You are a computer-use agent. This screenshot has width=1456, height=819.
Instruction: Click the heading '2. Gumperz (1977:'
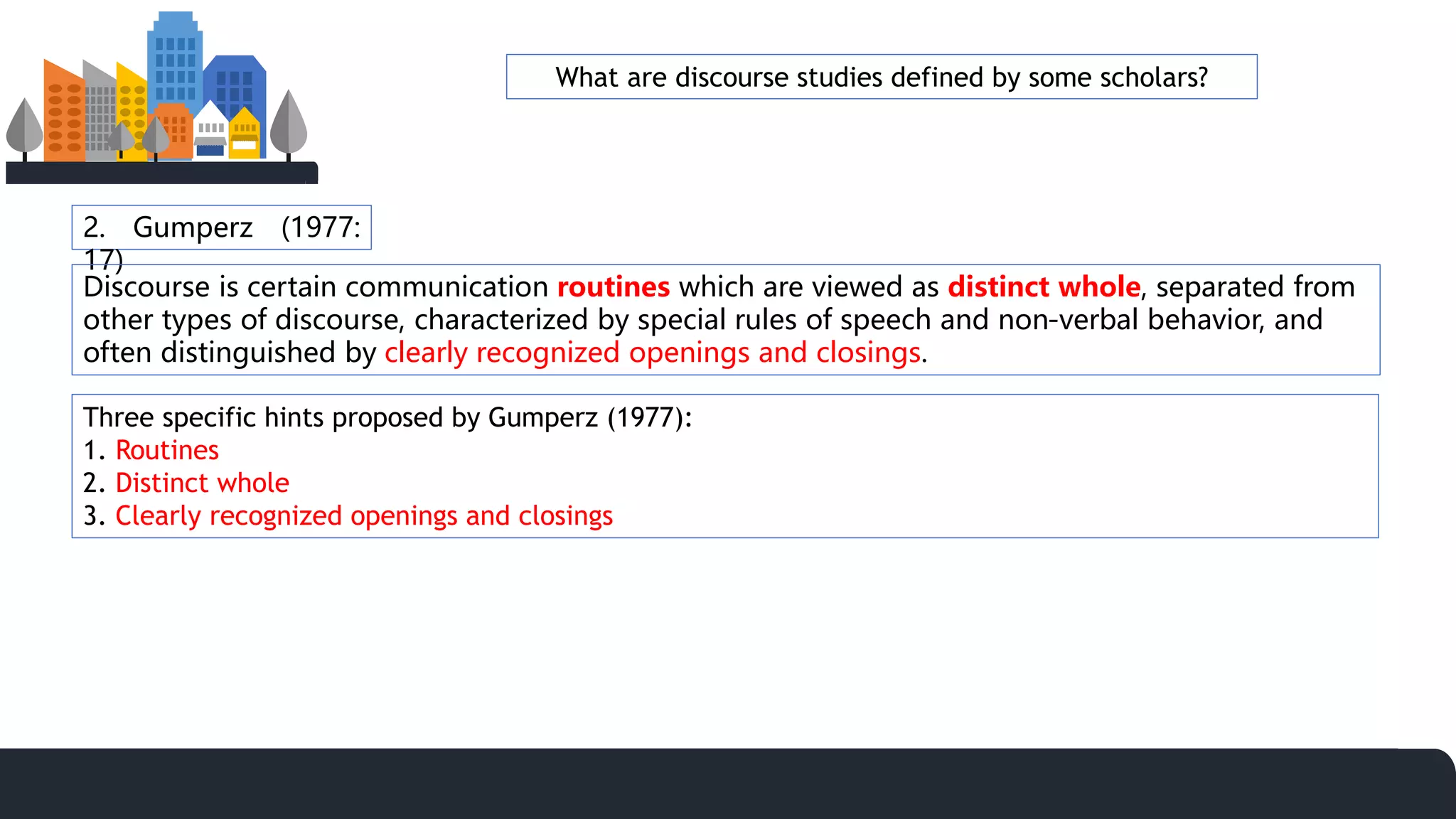coord(222,227)
